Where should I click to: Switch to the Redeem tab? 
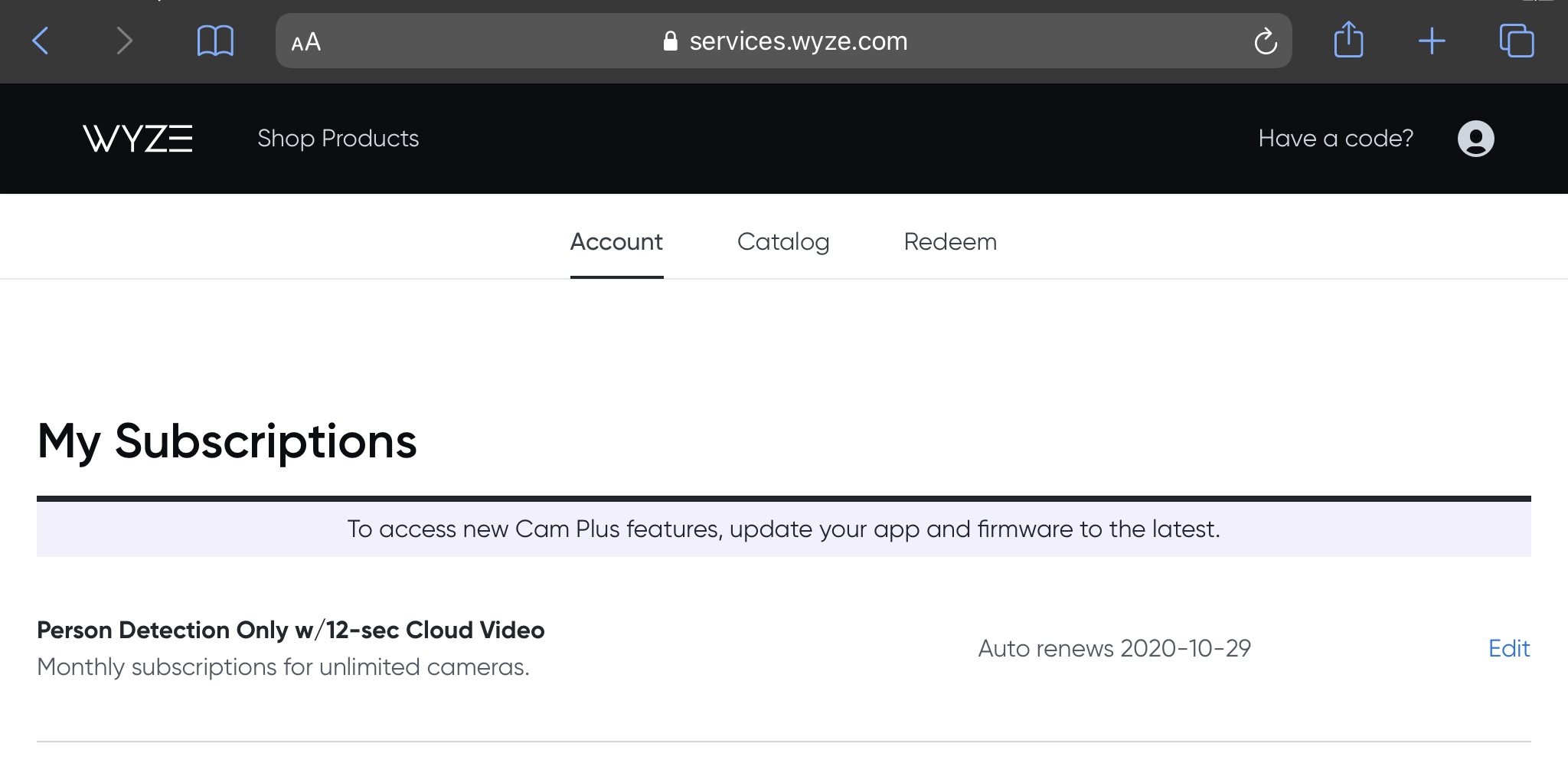(950, 242)
